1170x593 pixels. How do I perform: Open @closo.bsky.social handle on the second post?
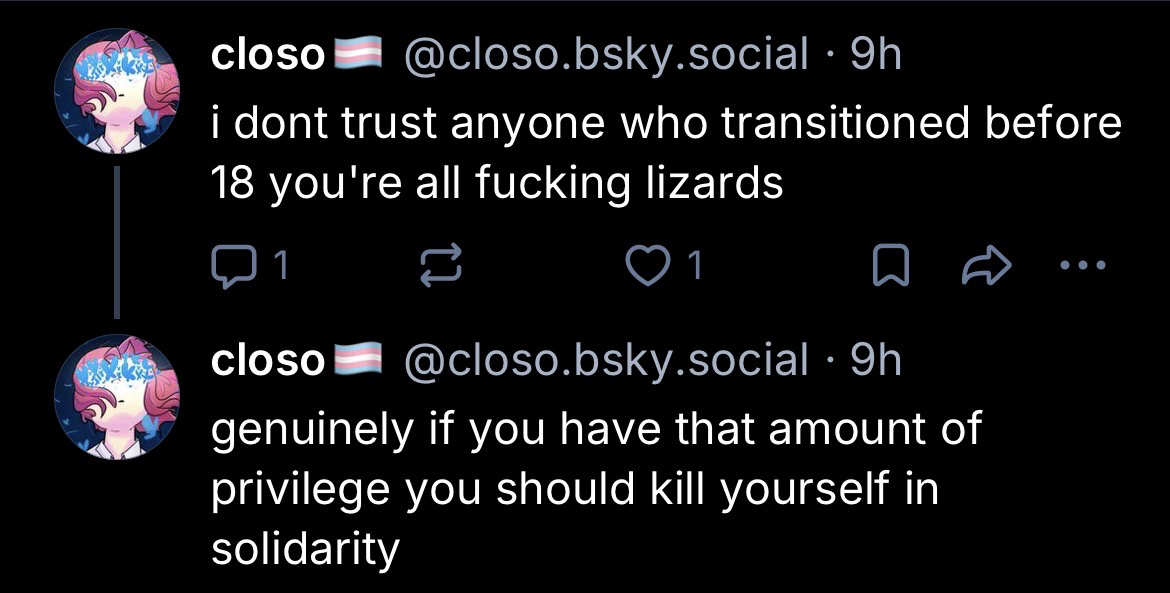click(605, 360)
